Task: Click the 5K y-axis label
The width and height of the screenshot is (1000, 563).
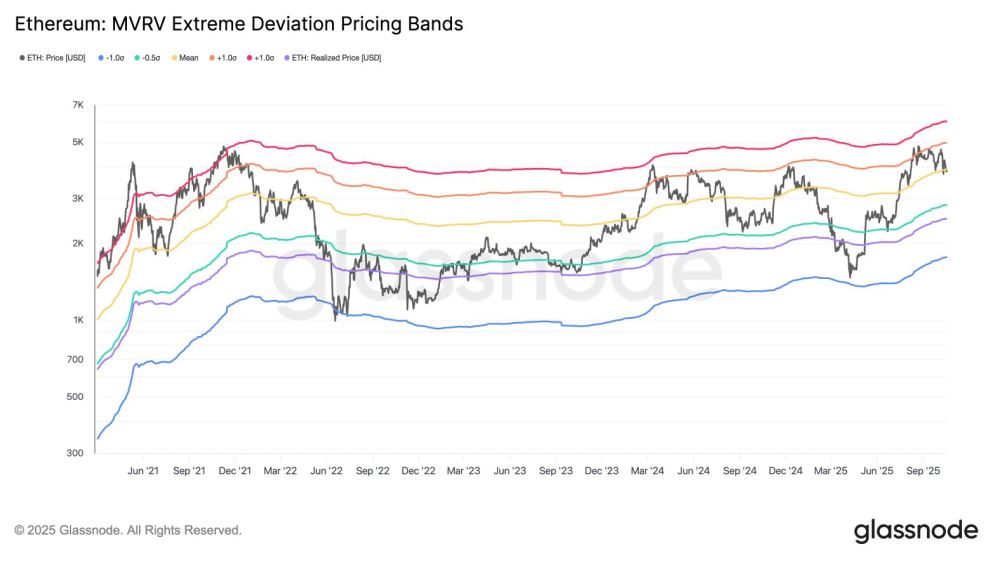Action: point(78,142)
